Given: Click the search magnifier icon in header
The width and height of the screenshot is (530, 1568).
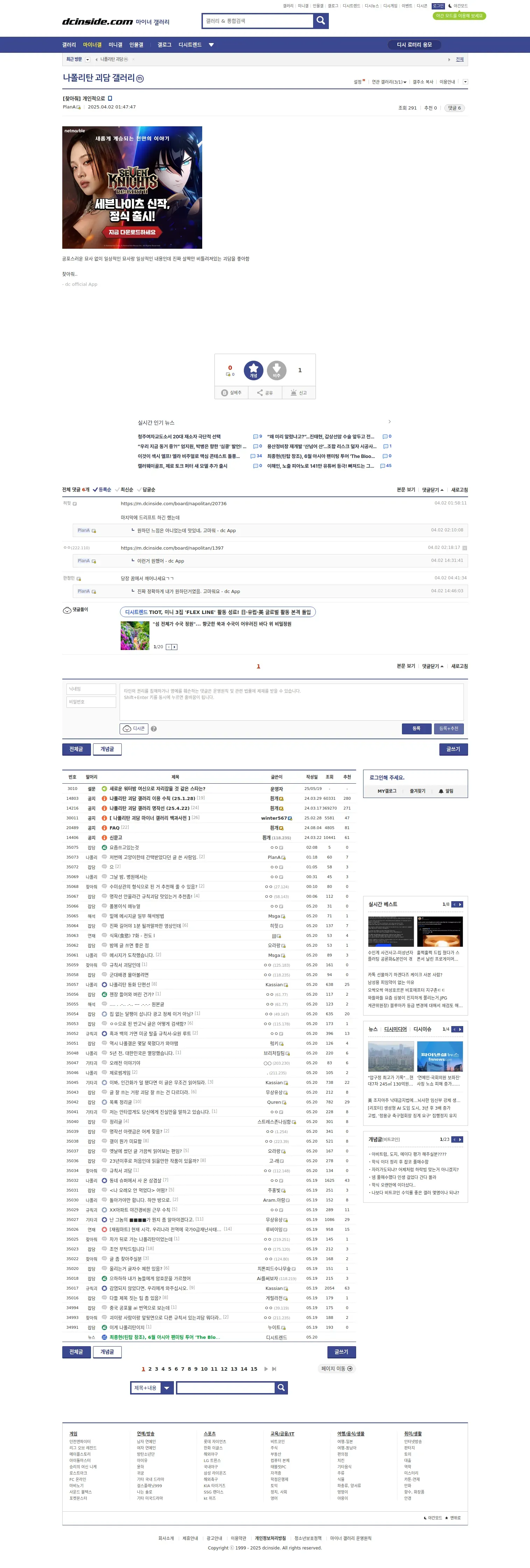Looking at the screenshot, I should (x=321, y=21).
